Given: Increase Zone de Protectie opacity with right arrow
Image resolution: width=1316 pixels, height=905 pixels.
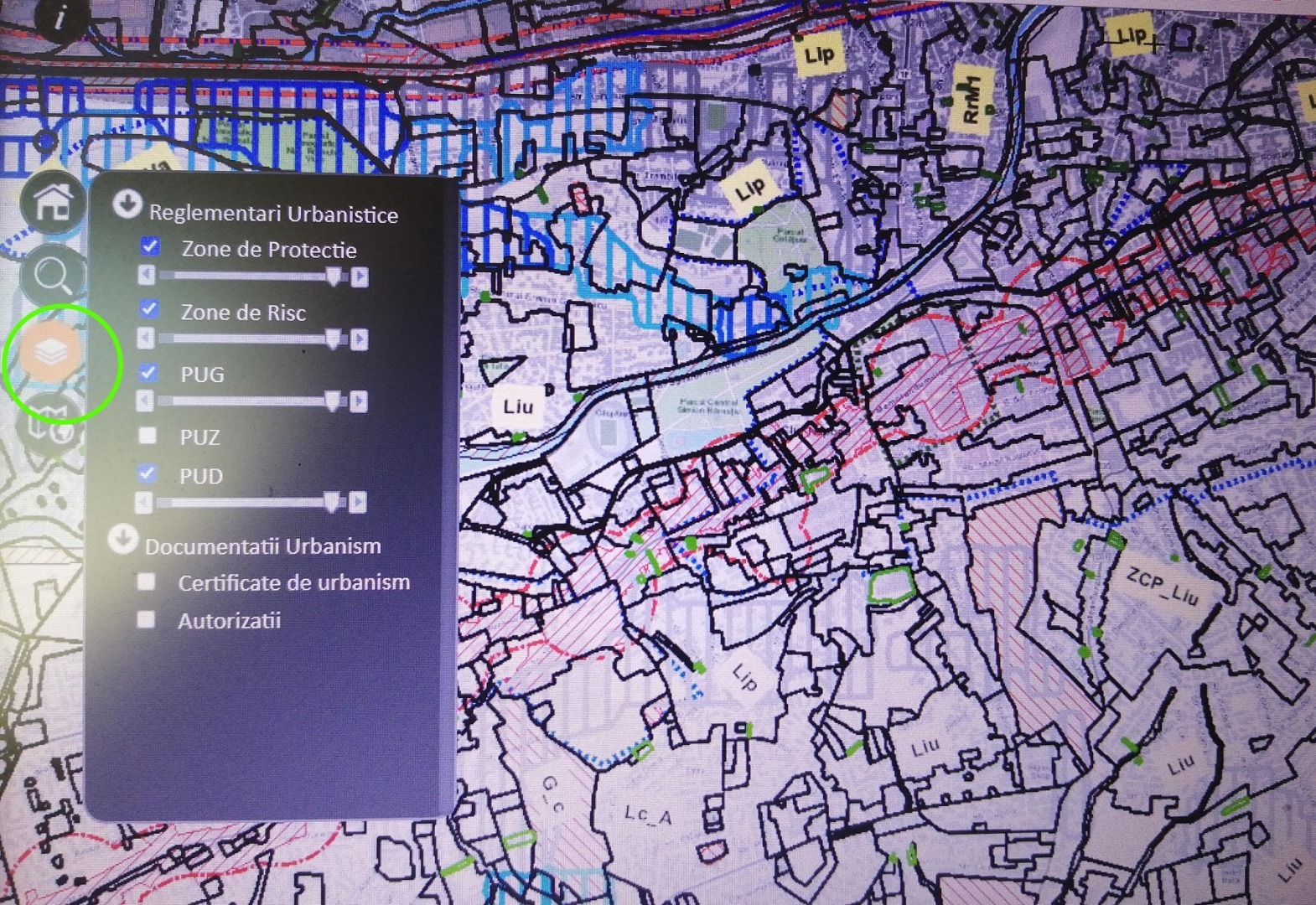Looking at the screenshot, I should [x=360, y=277].
